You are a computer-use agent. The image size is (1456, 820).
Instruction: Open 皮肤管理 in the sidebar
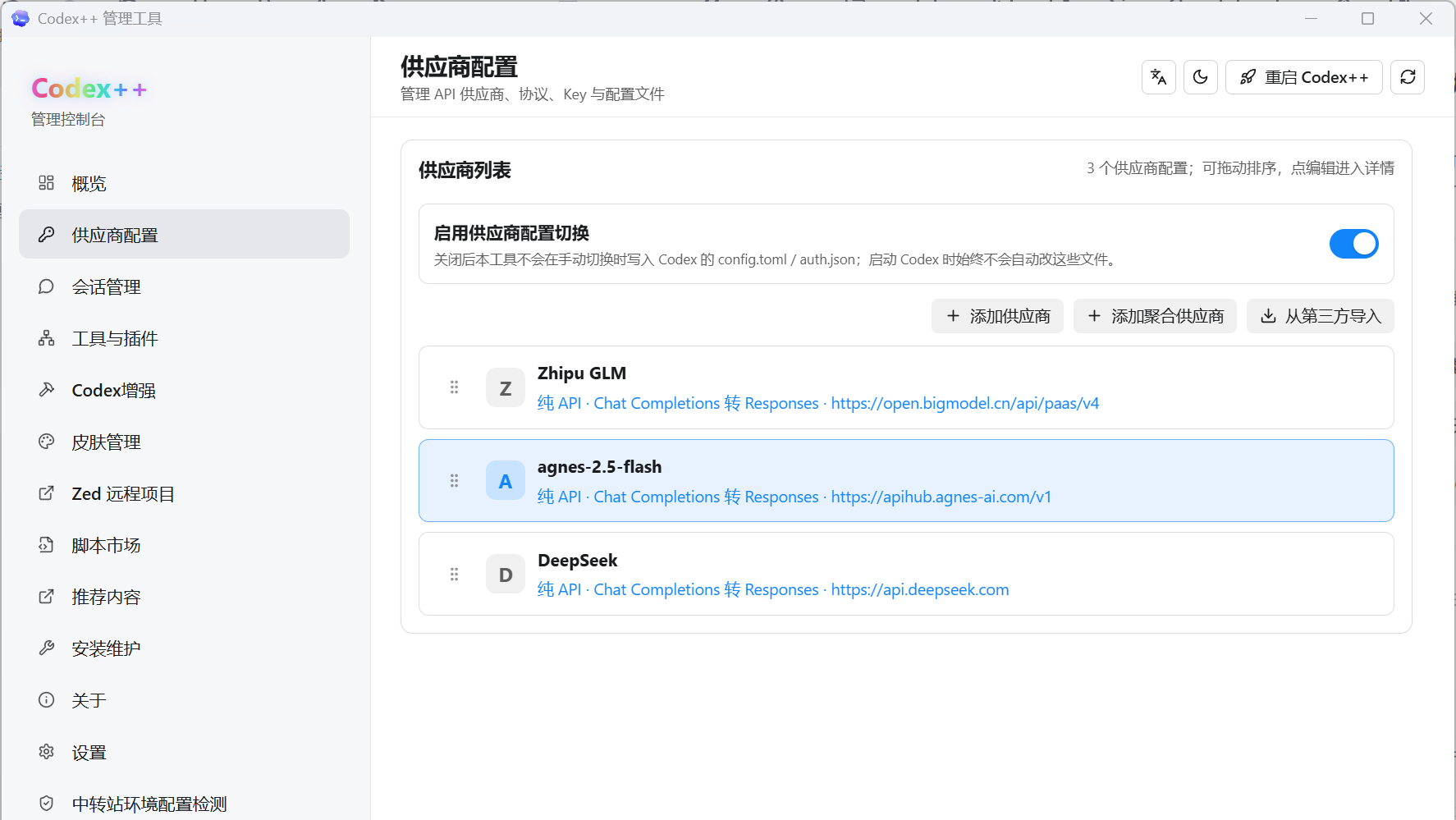pyautogui.click(x=184, y=442)
